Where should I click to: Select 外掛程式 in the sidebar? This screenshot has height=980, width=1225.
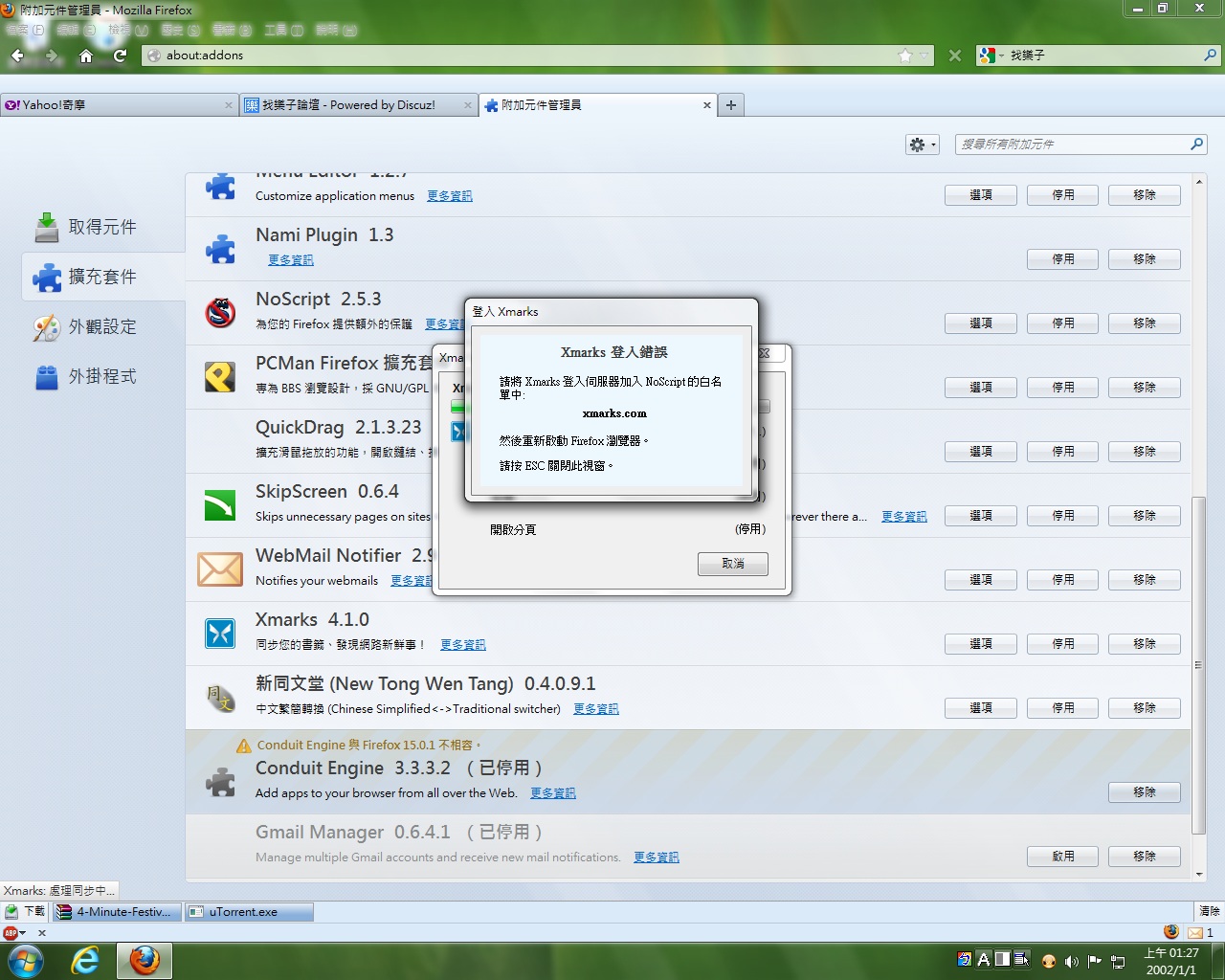tap(102, 377)
